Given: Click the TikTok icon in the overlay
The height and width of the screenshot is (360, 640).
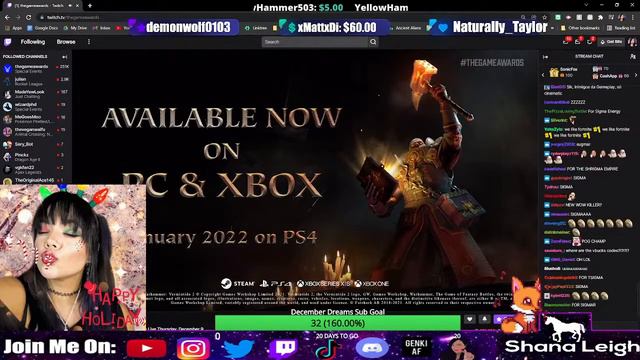Looking at the screenshot, I should coord(327,349).
